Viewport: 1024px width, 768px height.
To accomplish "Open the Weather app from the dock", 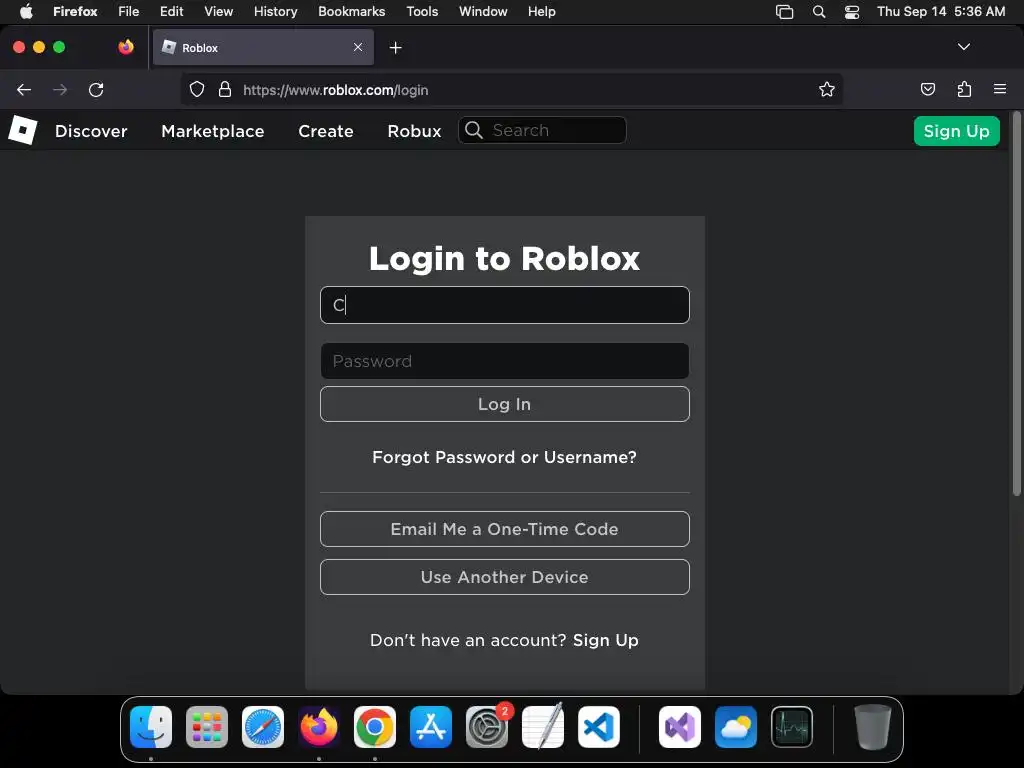I will click(736, 727).
